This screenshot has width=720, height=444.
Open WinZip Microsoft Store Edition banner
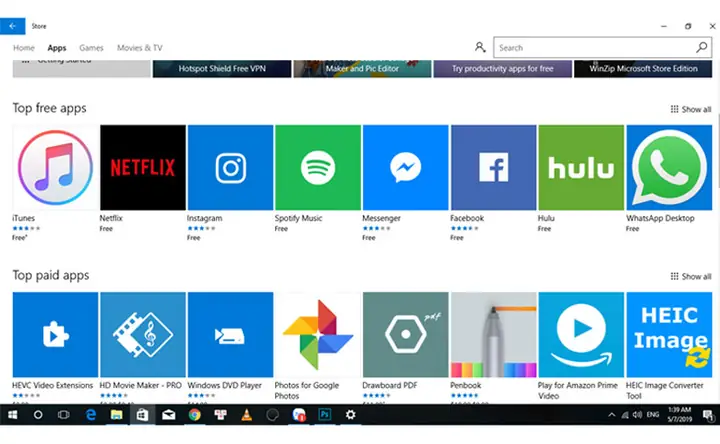pyautogui.click(x=643, y=68)
